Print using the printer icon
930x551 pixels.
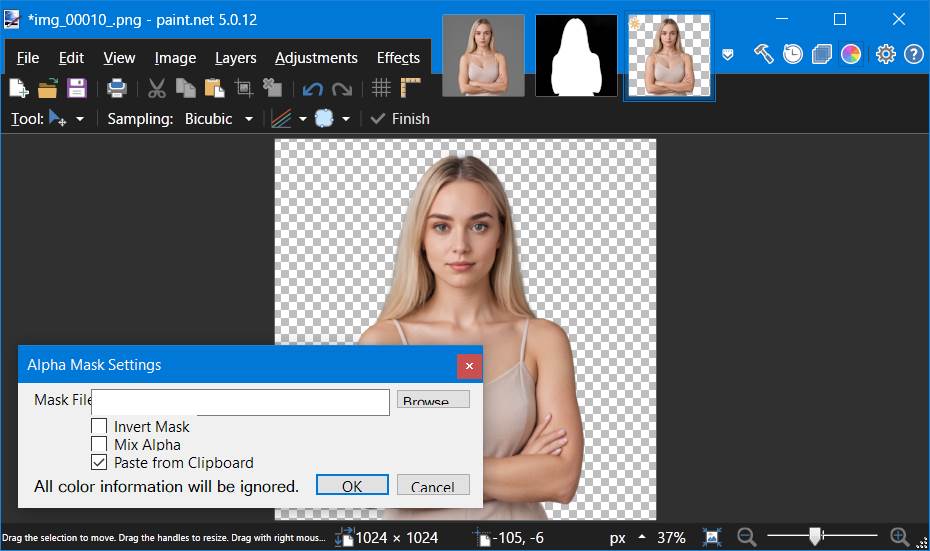(116, 88)
